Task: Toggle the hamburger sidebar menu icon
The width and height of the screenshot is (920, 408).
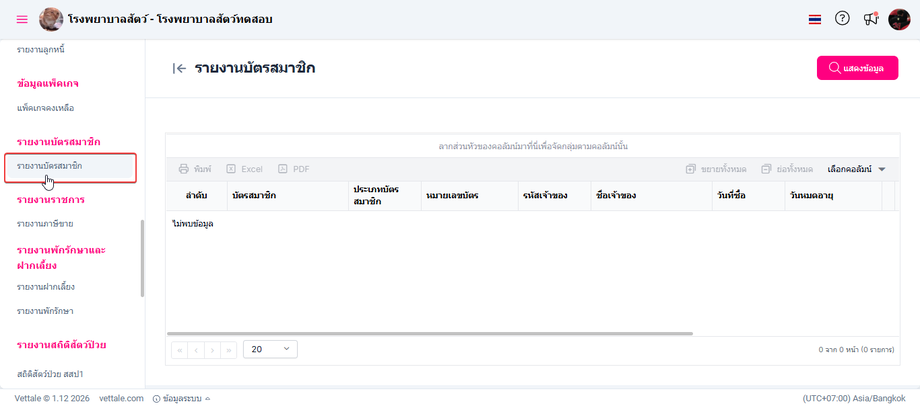Action: 22,19
